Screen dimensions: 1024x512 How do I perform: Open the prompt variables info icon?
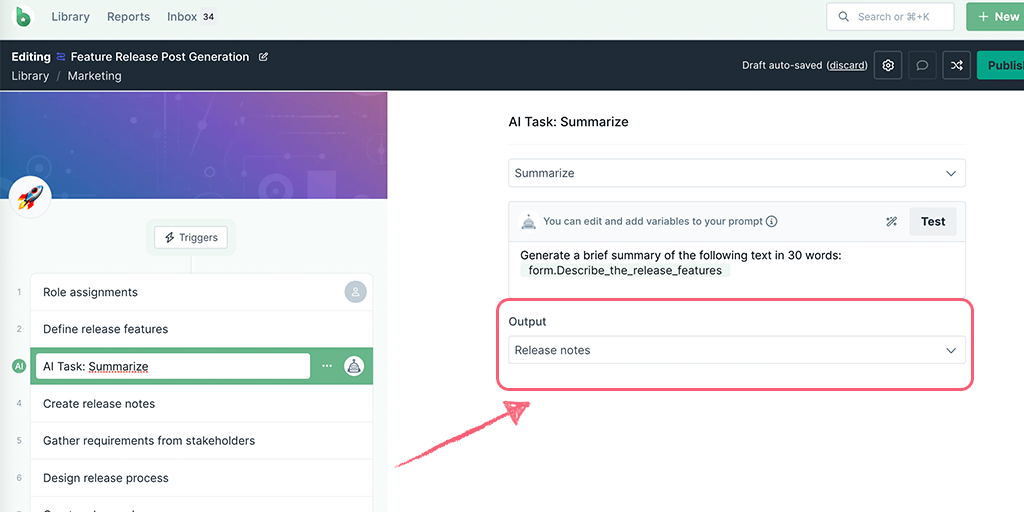coord(772,222)
